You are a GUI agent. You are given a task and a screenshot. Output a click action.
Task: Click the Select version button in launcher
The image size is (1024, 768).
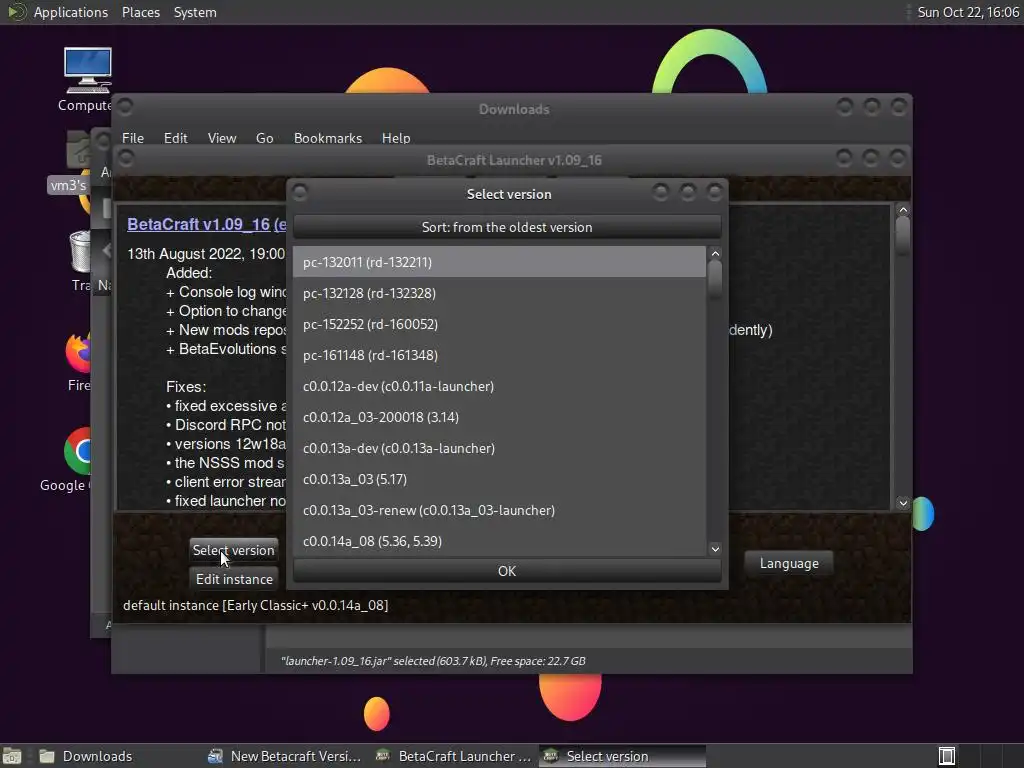click(x=233, y=550)
